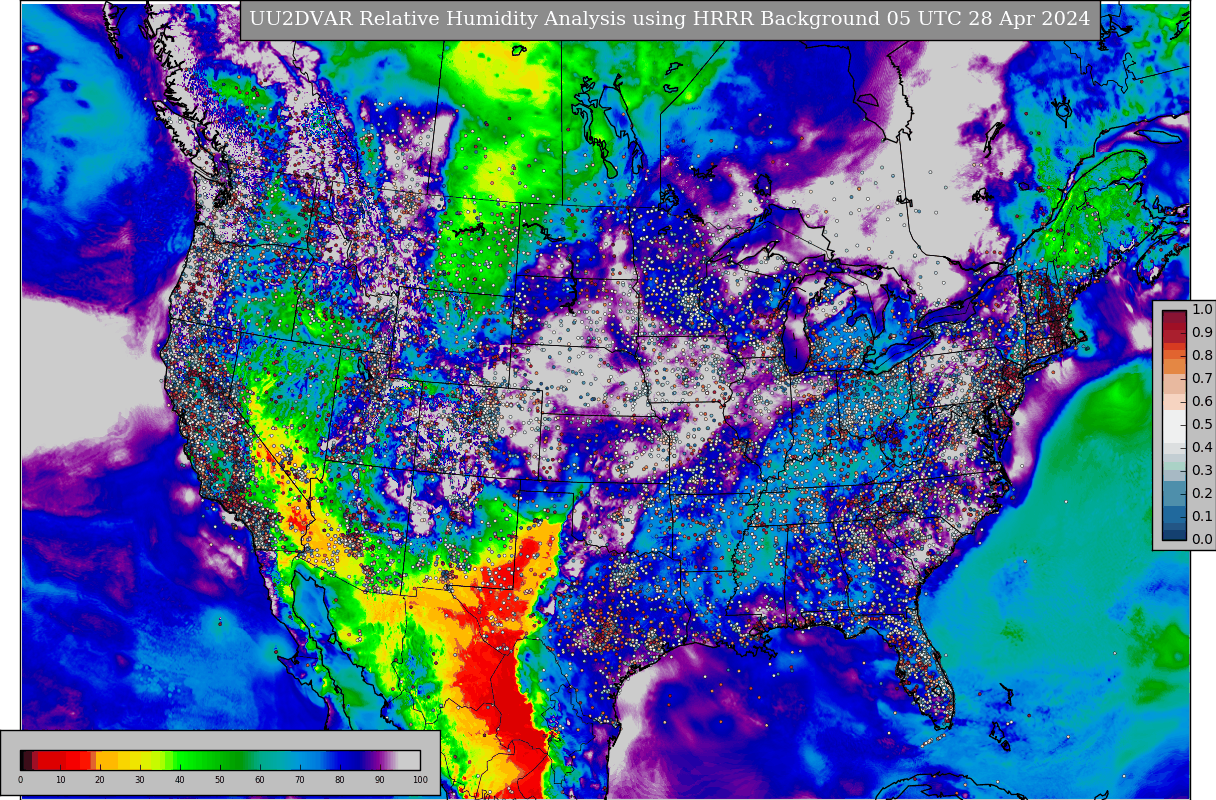Click the "30" label on the bottom humidity scale
The image size is (1216, 800).
click(x=140, y=780)
